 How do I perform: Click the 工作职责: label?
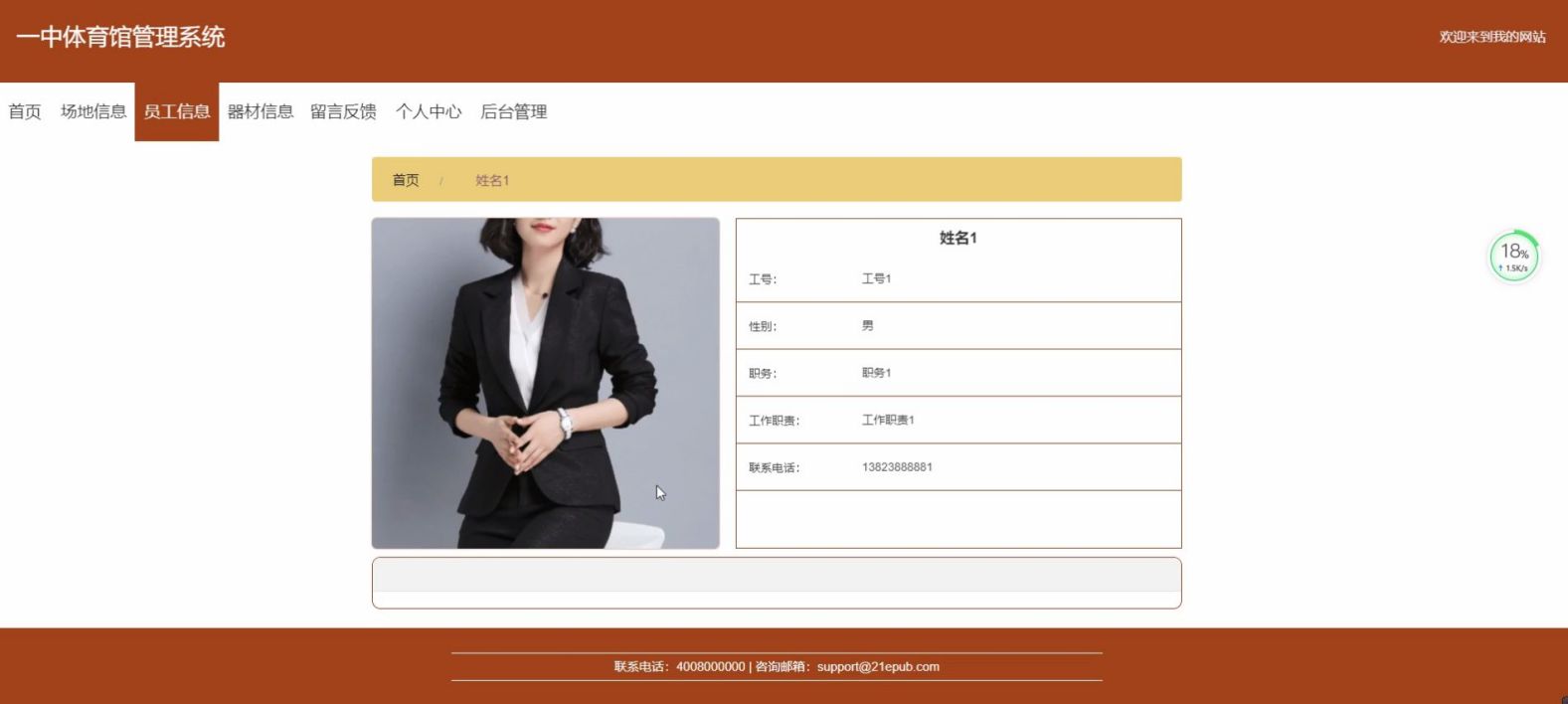coord(775,421)
